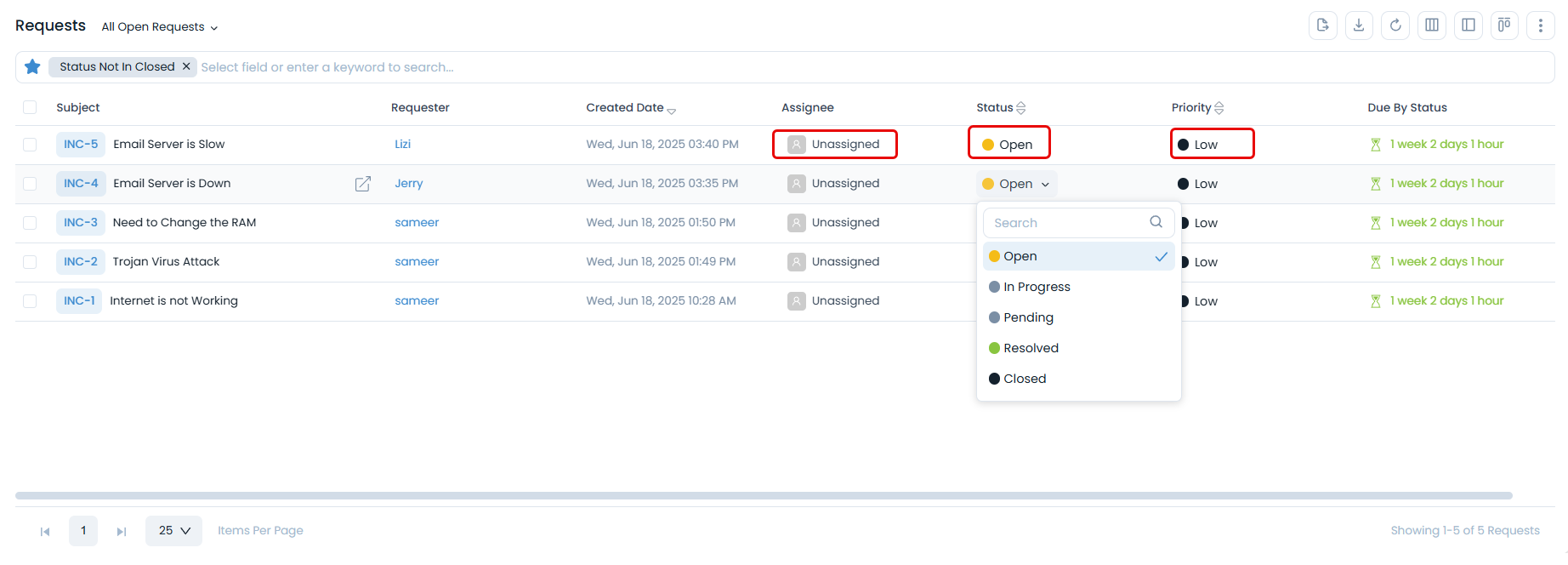Click the status dropdown Search field
The height and width of the screenshot is (565, 1568).
[1079, 223]
